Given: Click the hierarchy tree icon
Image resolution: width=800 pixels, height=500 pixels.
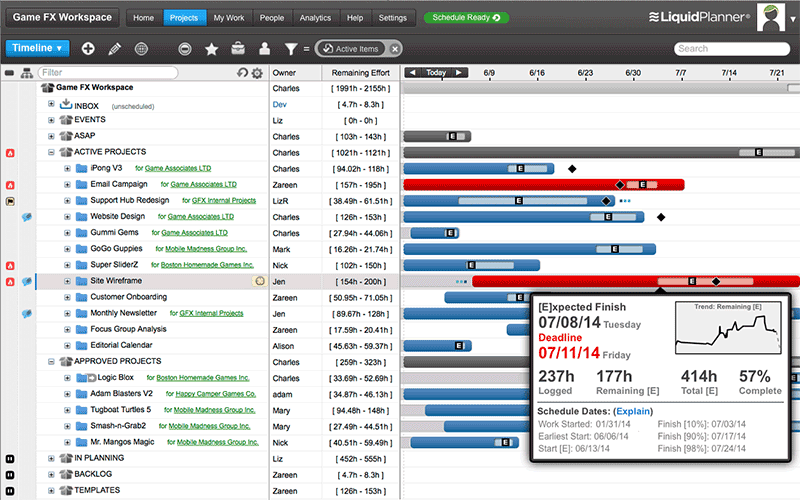Looking at the screenshot, I should [x=27, y=73].
